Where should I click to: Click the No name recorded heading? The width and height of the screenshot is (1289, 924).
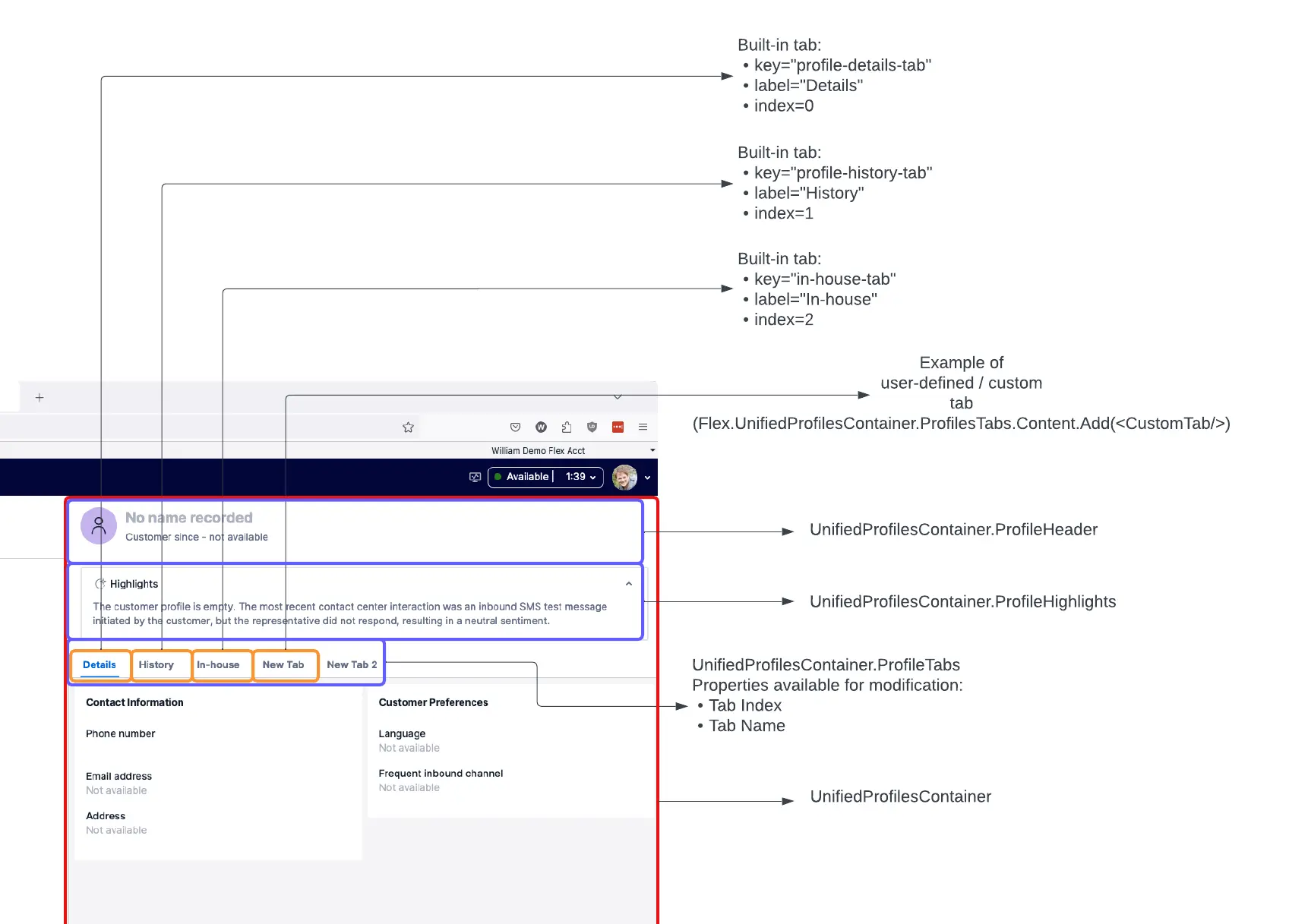[188, 518]
